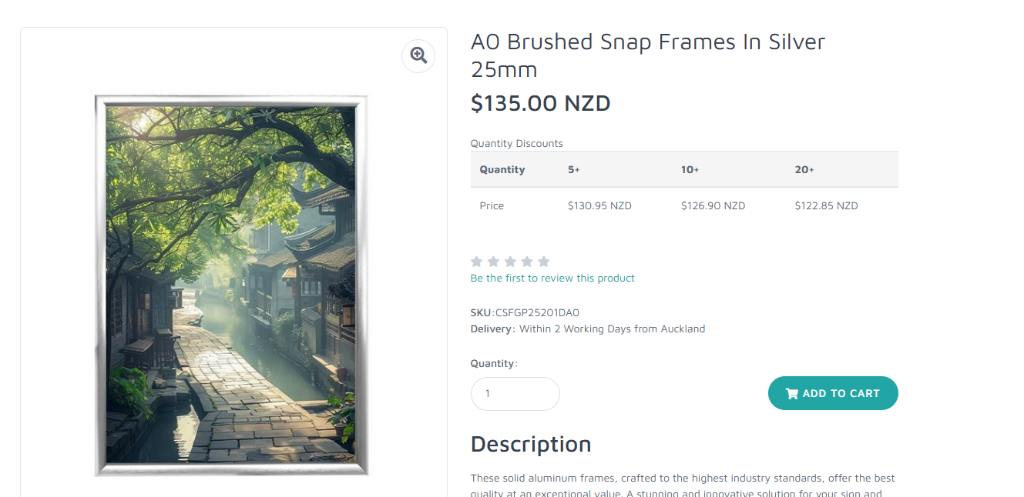
Task: Click the $130.95 NZD discount price
Action: point(600,206)
